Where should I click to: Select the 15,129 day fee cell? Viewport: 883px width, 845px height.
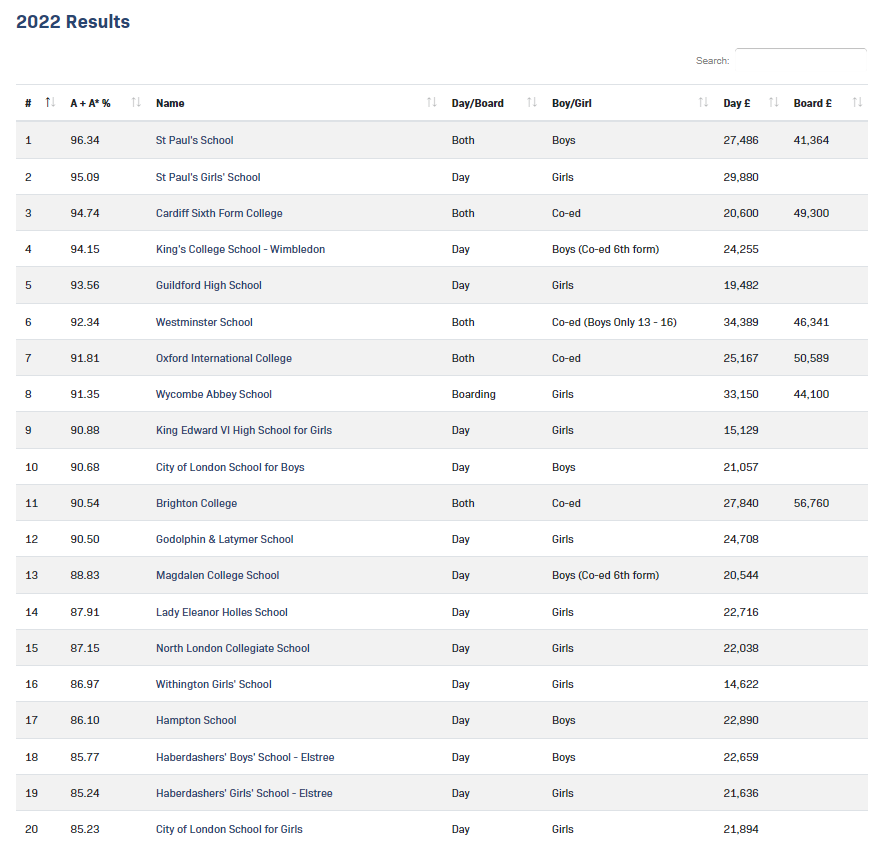(x=741, y=431)
